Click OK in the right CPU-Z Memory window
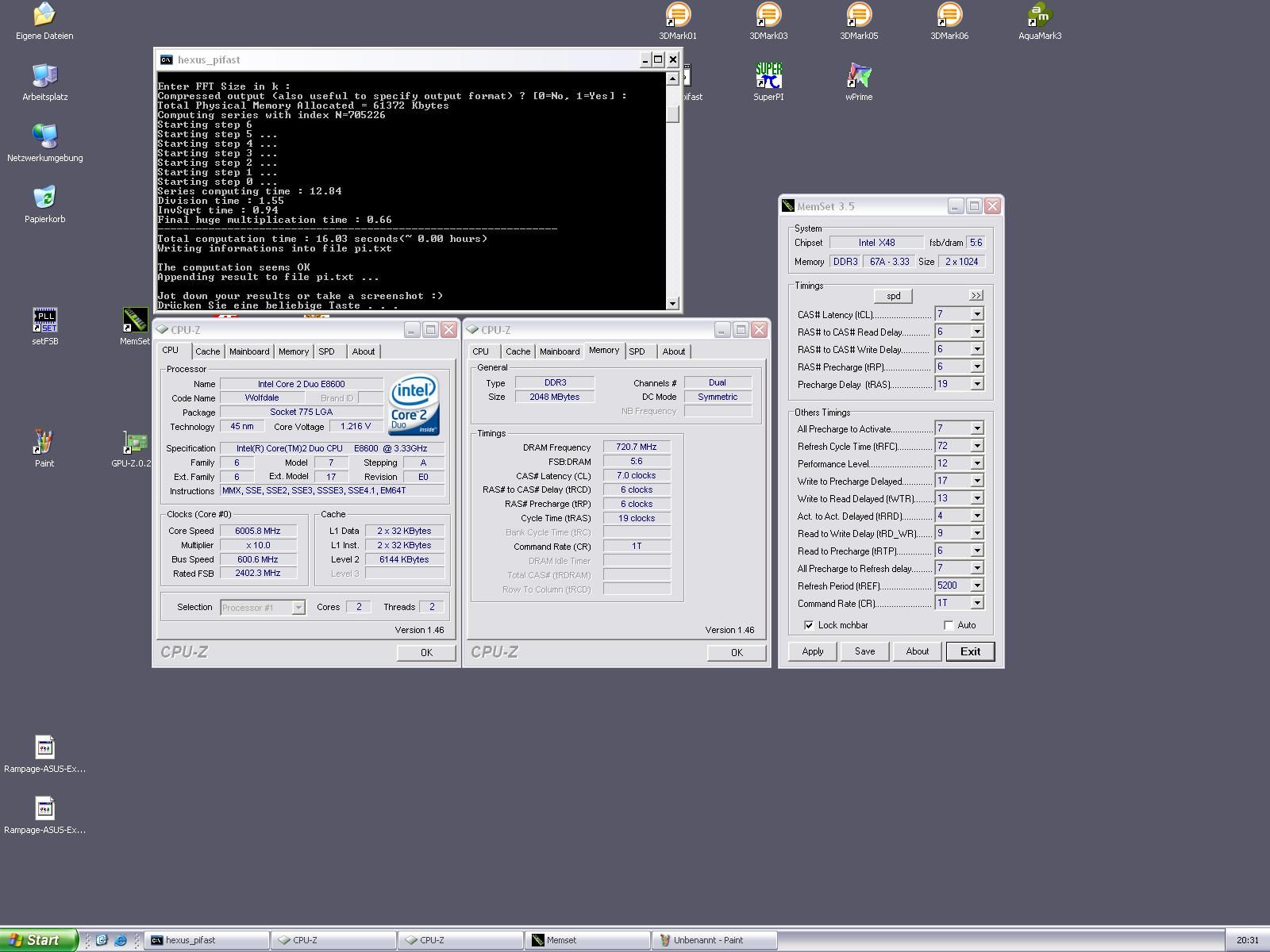The height and width of the screenshot is (952, 1270). [x=737, y=653]
